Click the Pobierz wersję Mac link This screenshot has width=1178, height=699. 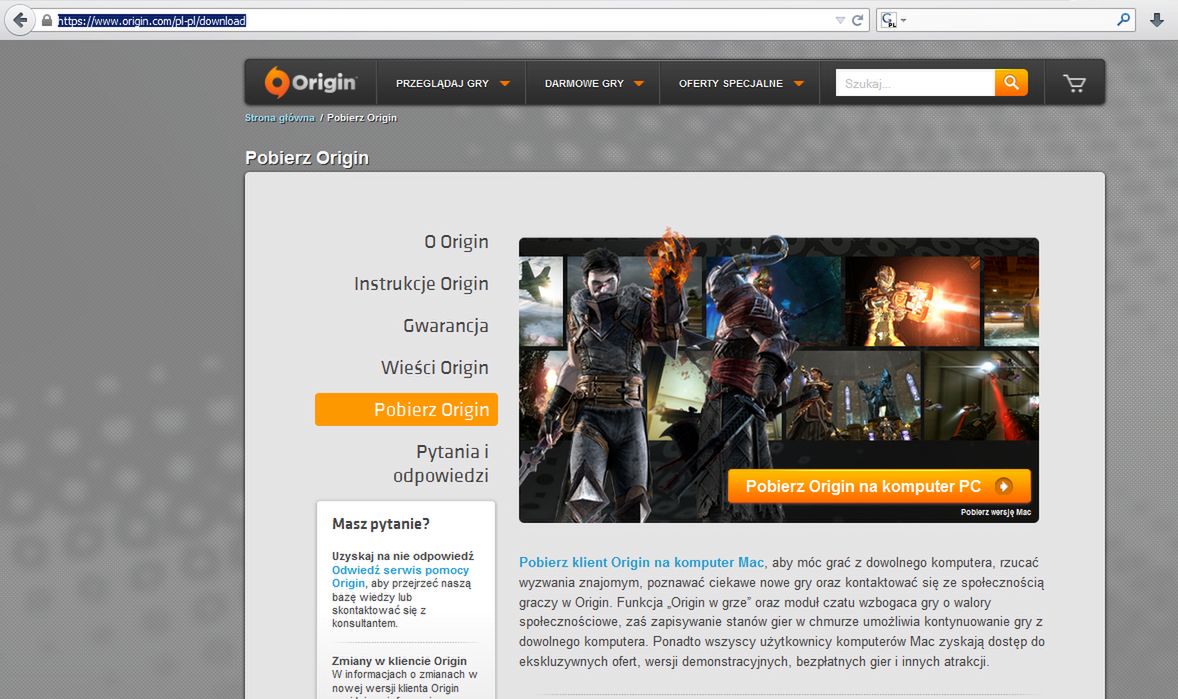pyautogui.click(x=995, y=513)
